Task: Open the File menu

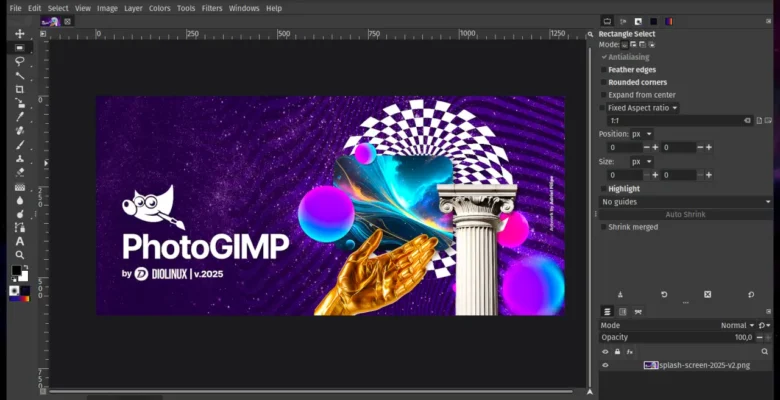Action: (x=15, y=8)
